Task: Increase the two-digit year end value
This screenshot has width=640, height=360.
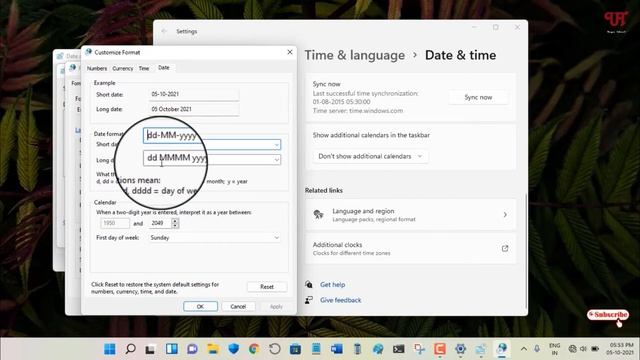Action: (175, 221)
